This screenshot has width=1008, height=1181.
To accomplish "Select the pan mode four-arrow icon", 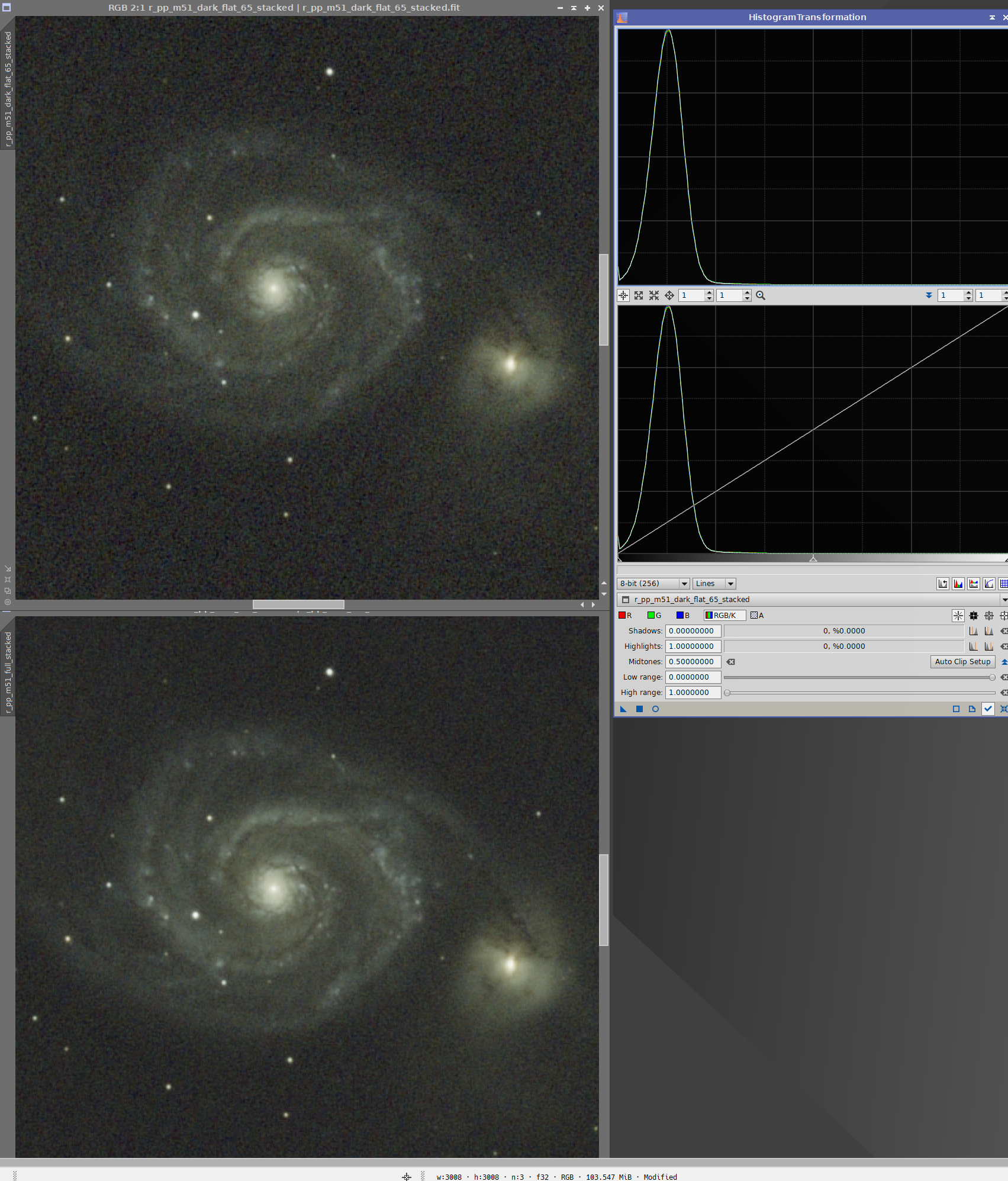I will coord(669,295).
